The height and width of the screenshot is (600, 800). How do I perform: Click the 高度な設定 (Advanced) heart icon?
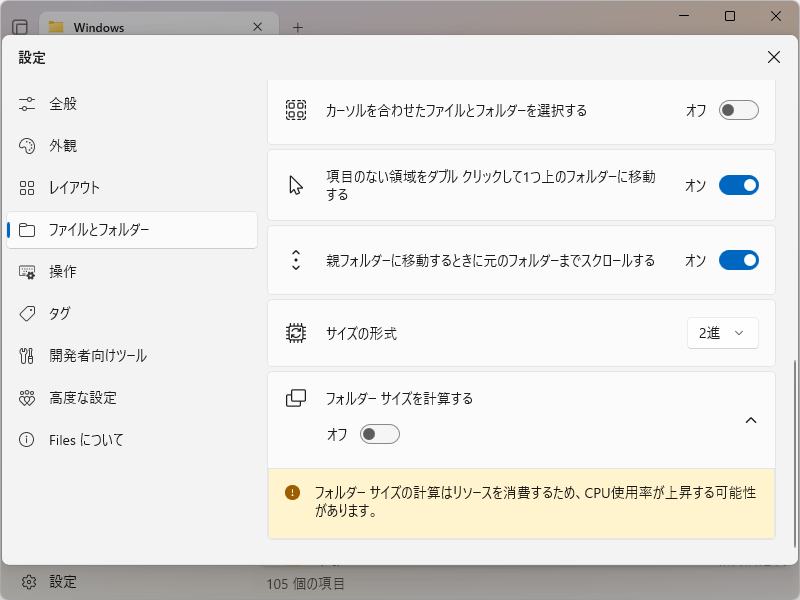(x=28, y=397)
